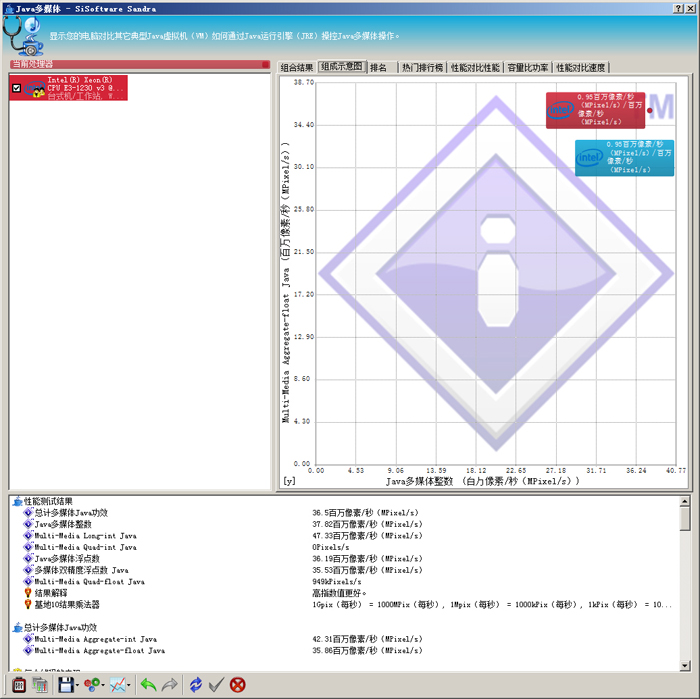
Task: Open the line graph icon's dropdown arrow
Action: (x=129, y=685)
